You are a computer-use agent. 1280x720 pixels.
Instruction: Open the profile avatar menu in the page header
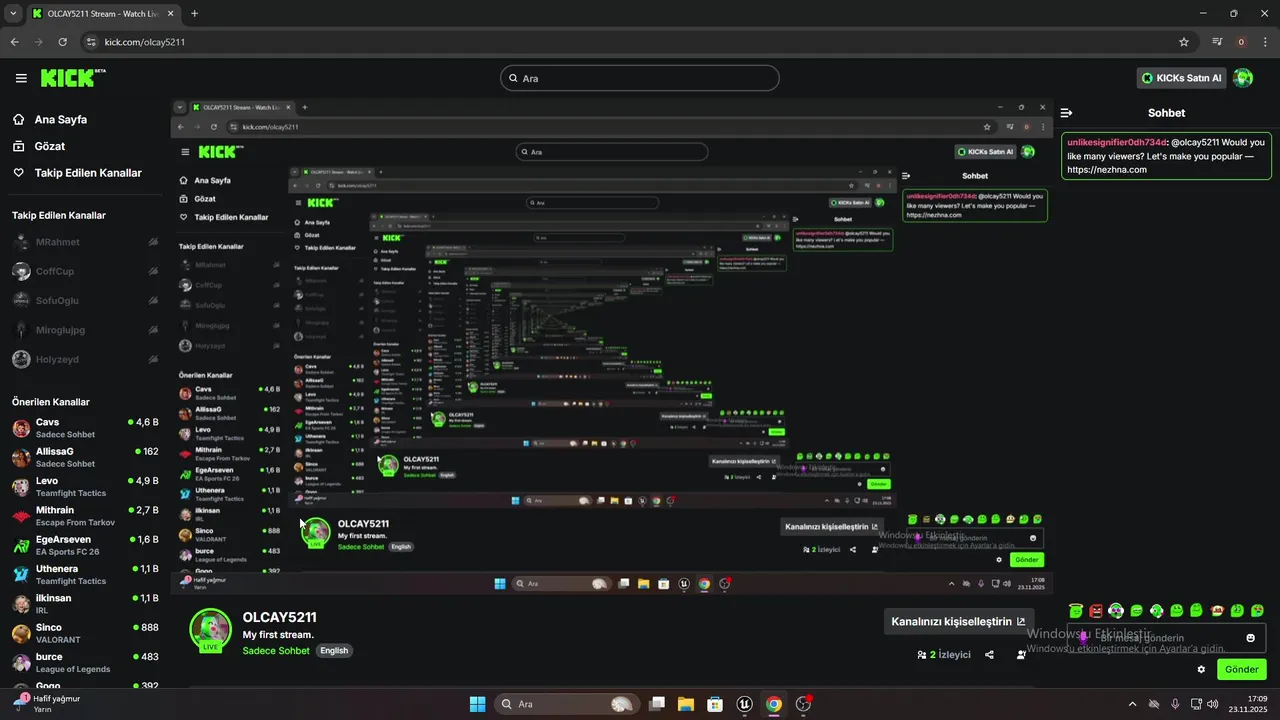pyautogui.click(x=1243, y=78)
